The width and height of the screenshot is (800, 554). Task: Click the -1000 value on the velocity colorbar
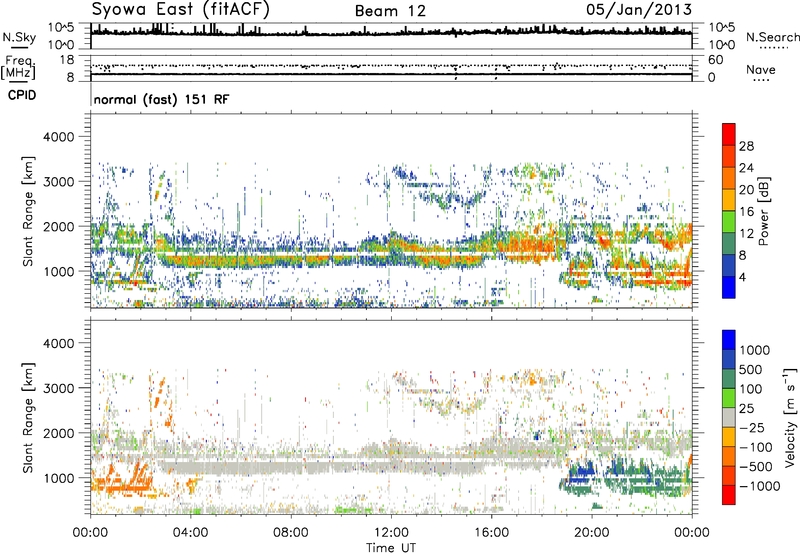760,486
